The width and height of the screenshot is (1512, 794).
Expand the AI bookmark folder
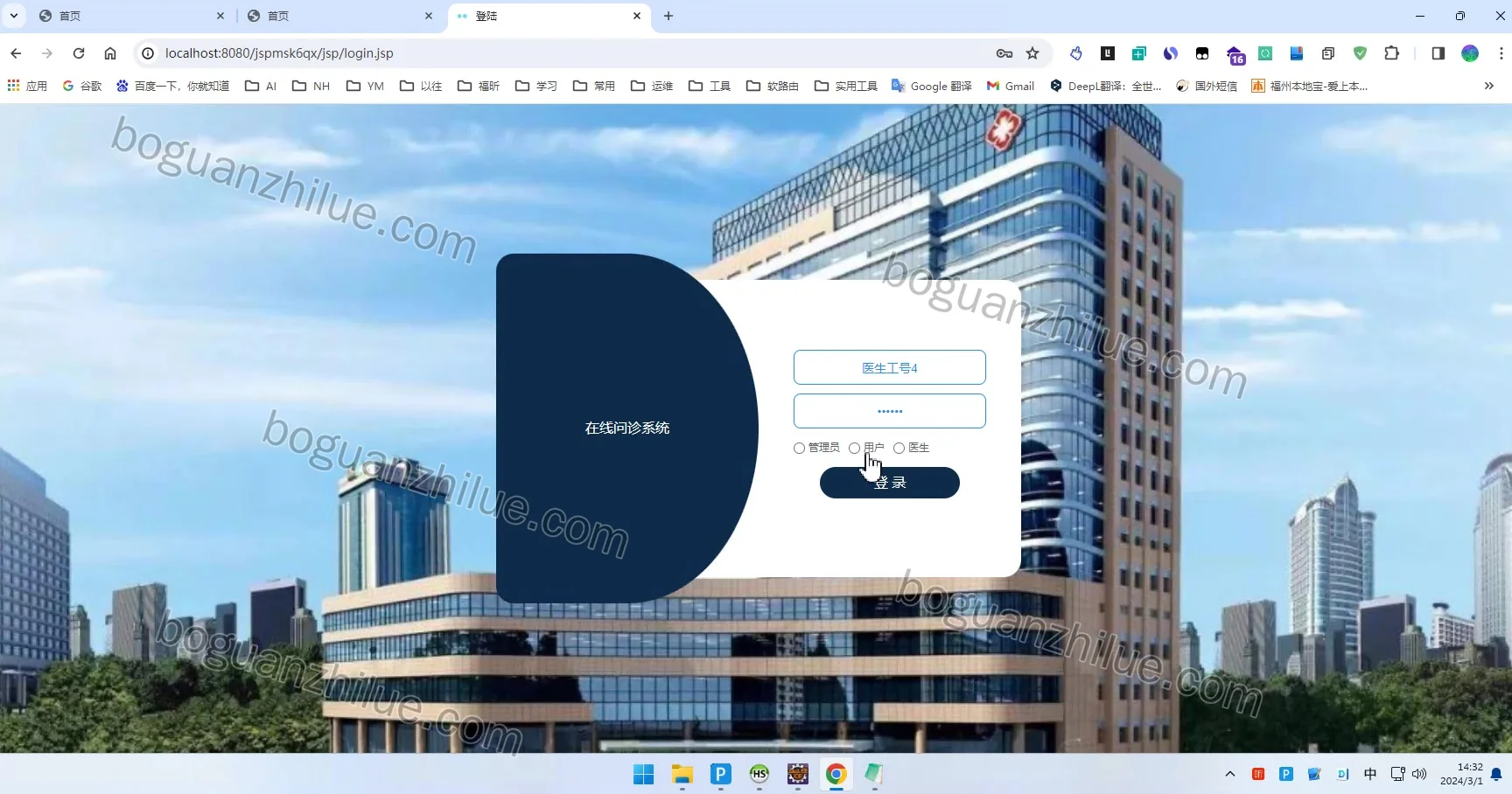pyautogui.click(x=261, y=86)
